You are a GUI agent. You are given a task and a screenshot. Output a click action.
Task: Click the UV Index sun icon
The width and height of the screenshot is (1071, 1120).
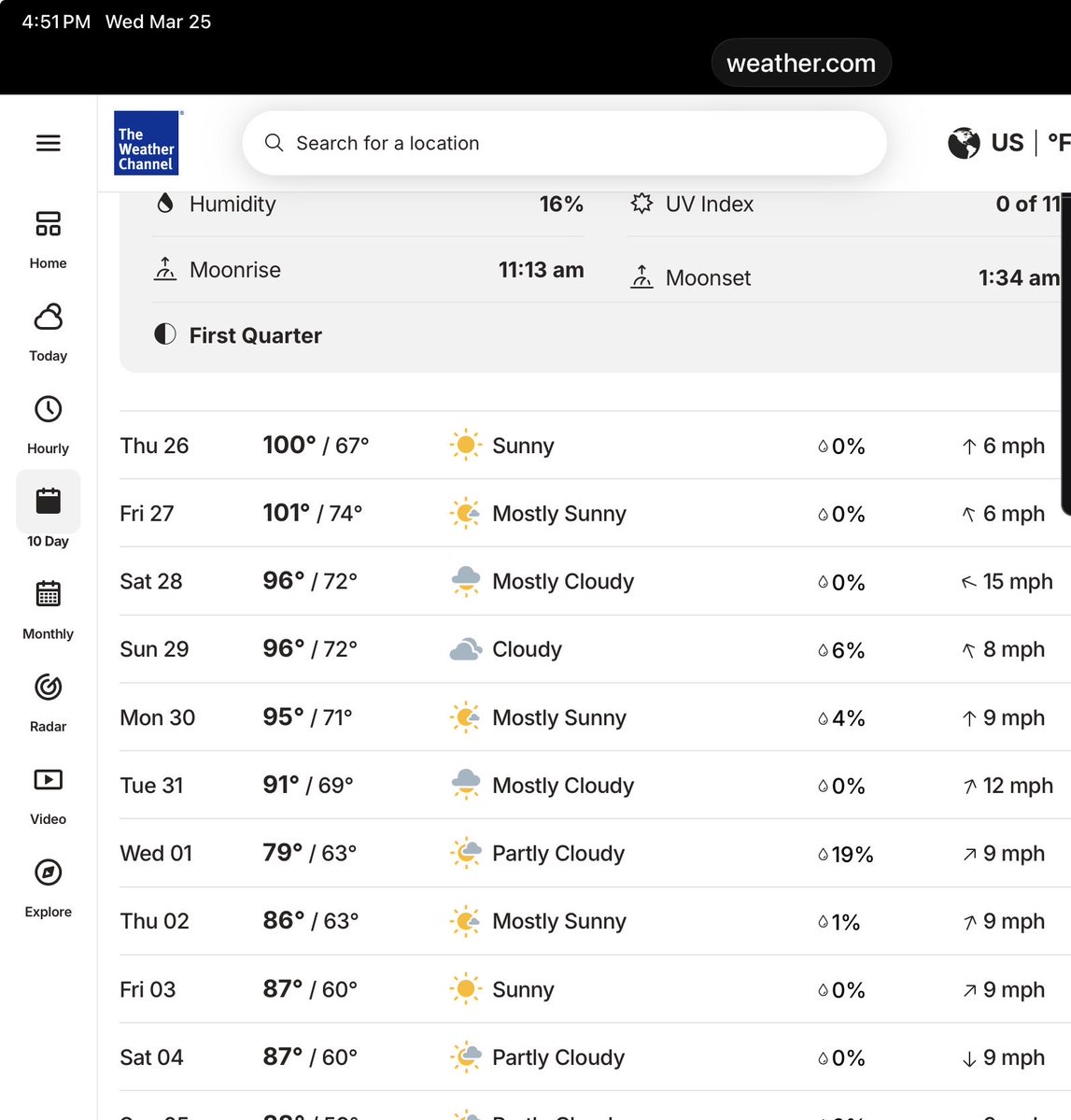[x=641, y=204]
